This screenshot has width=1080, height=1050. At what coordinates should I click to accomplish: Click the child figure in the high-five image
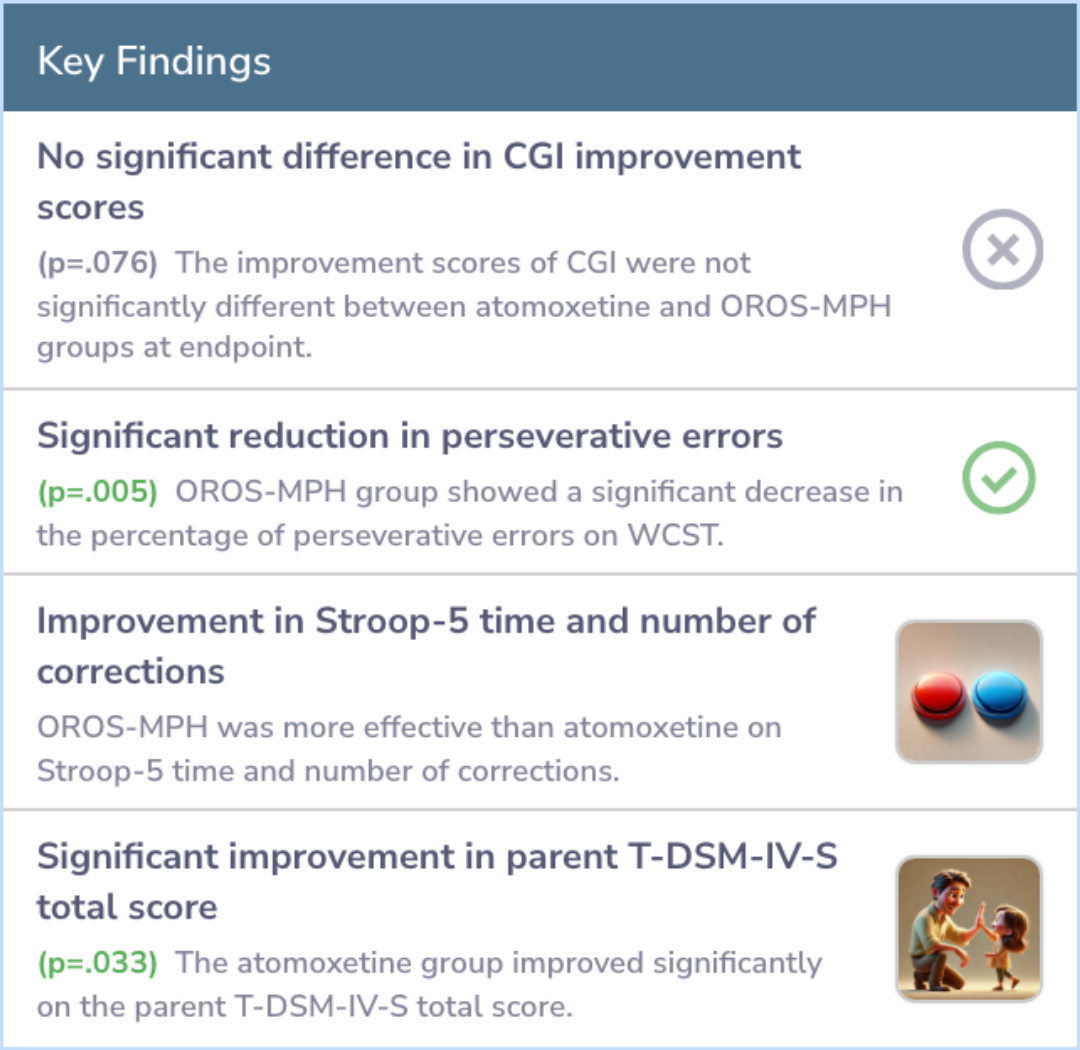point(1008,946)
